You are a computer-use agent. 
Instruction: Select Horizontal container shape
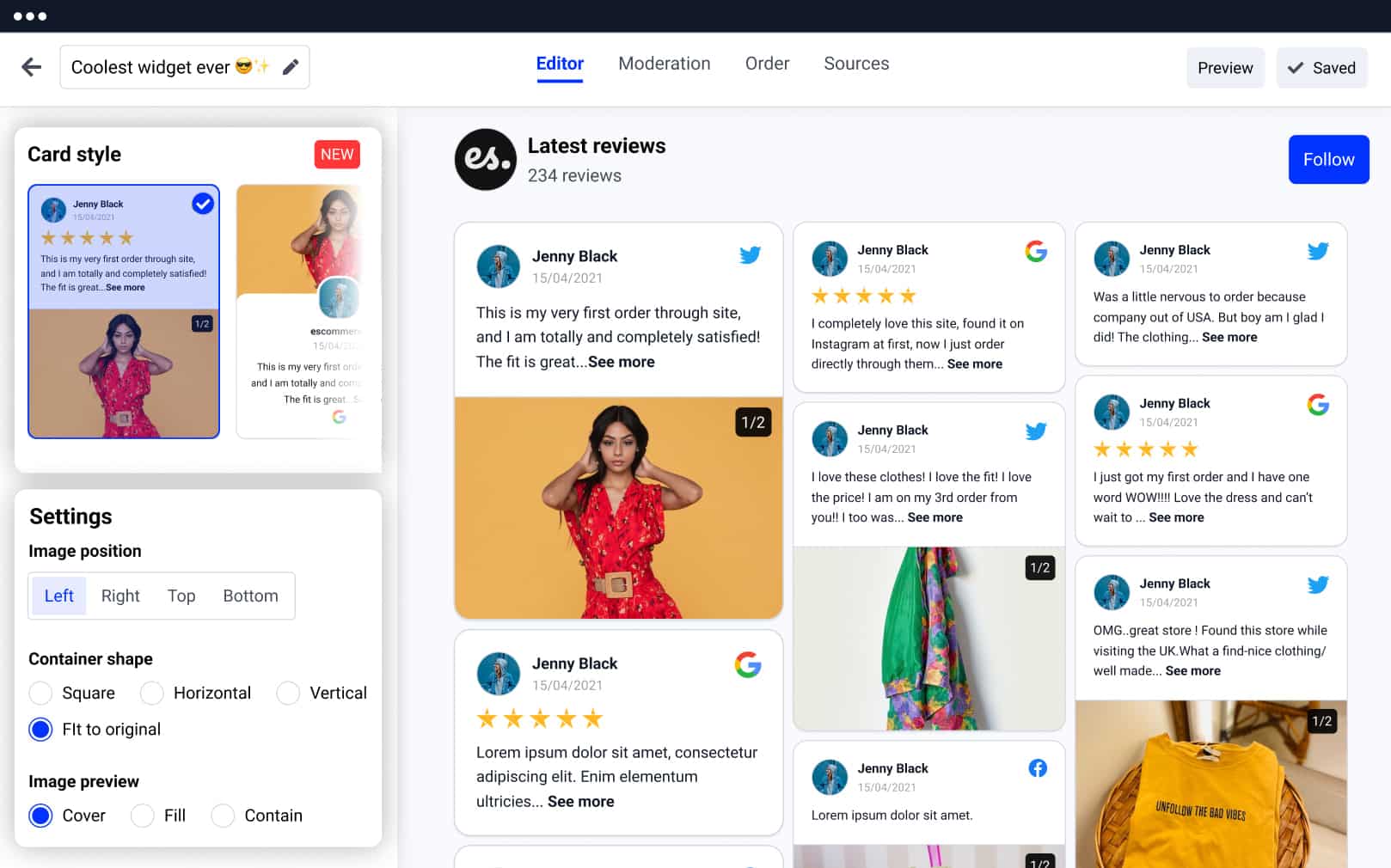(152, 693)
